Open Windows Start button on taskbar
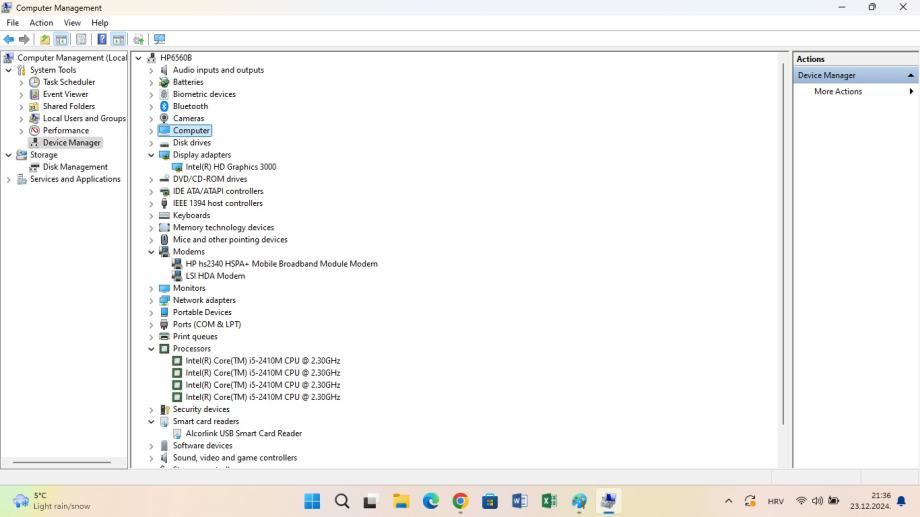Image resolution: width=920 pixels, height=517 pixels. pyautogui.click(x=312, y=501)
